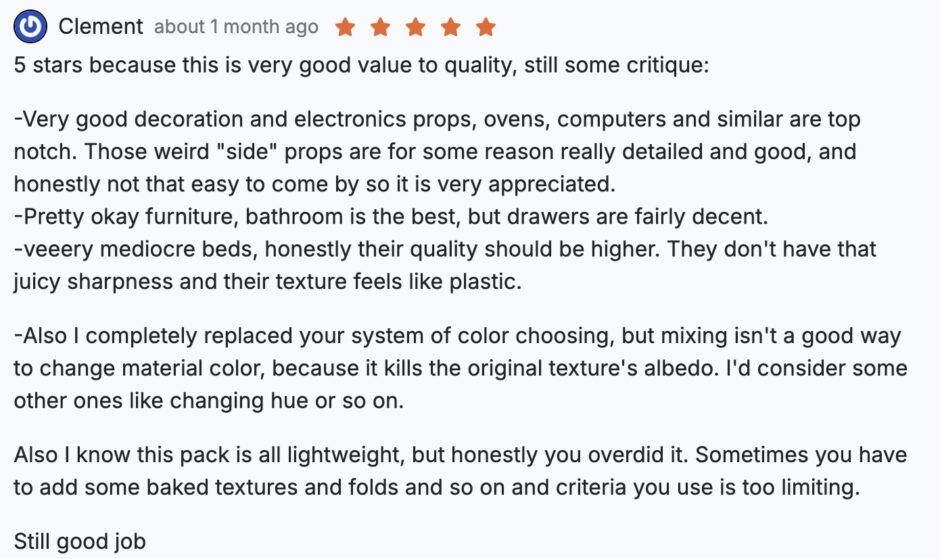Click the fifth rating star
Image resolution: width=940 pixels, height=559 pixels.
point(485,27)
